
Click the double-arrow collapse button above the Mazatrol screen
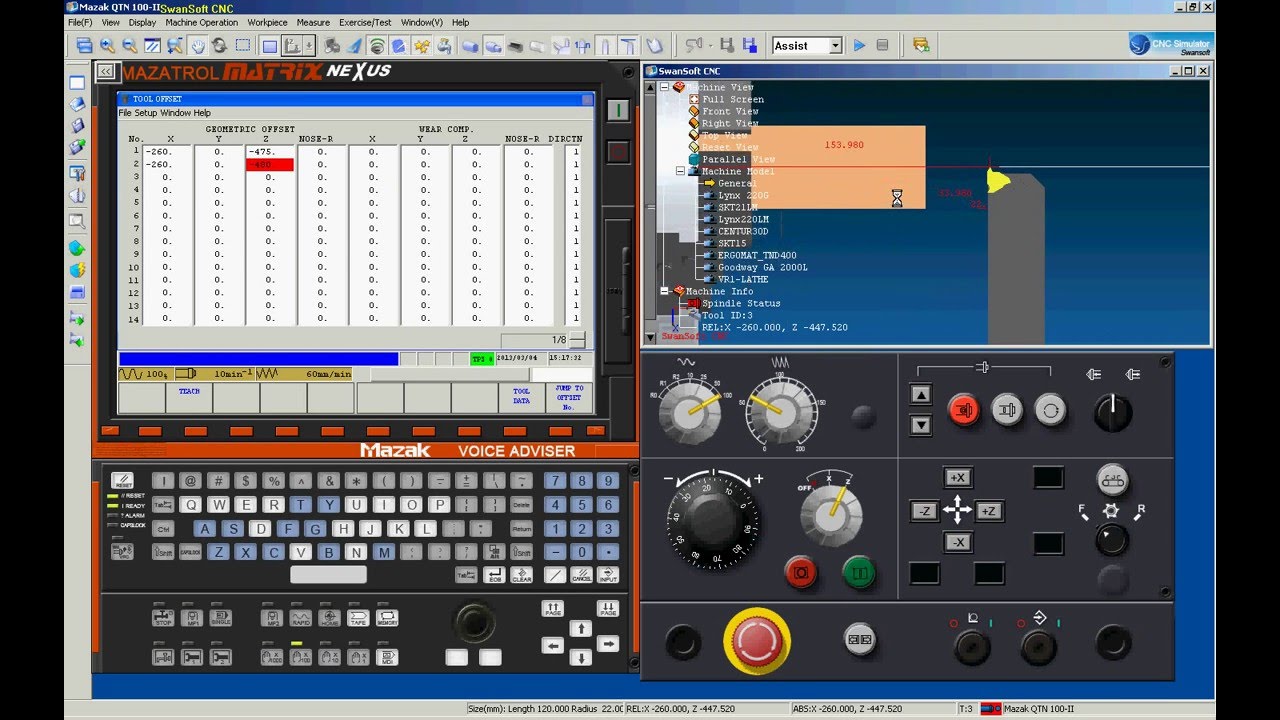105,72
